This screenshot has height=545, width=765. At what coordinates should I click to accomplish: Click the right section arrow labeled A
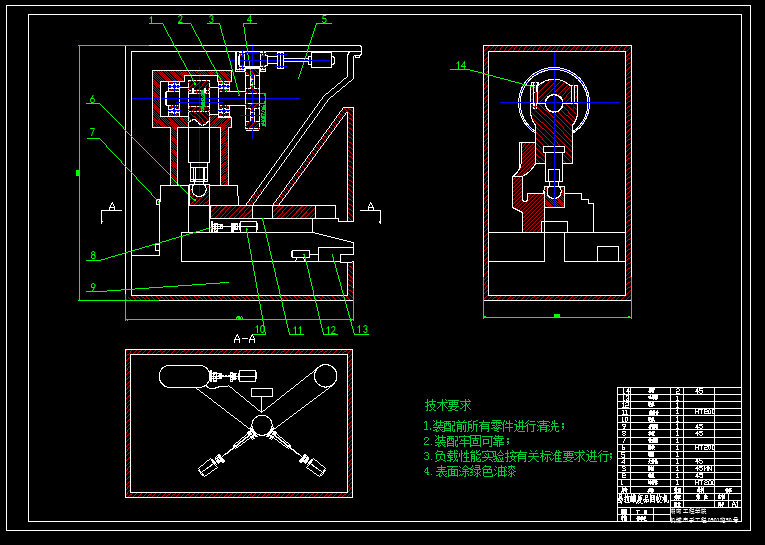[372, 208]
